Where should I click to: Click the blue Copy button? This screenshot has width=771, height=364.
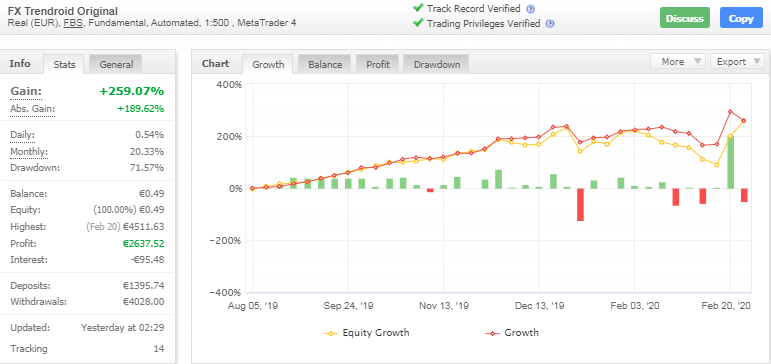741,18
